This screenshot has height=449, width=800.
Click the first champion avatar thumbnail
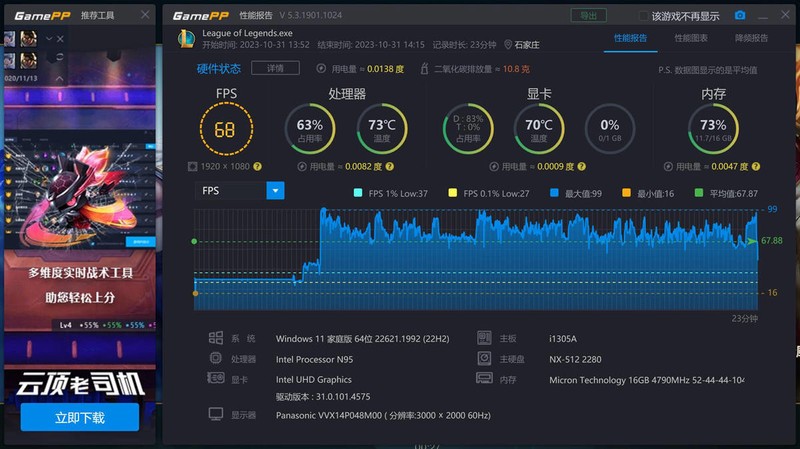coord(10,39)
